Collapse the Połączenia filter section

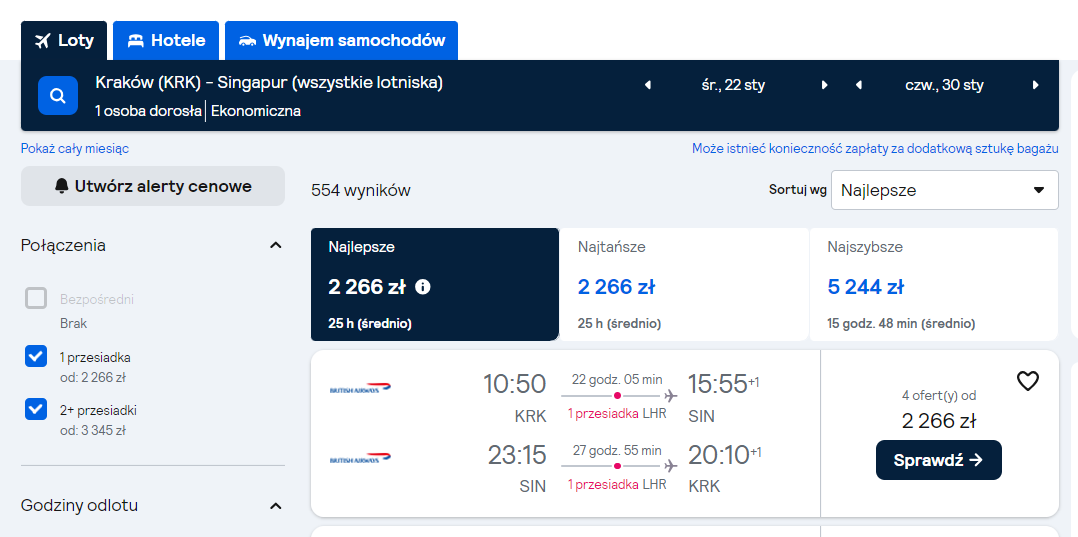coord(276,245)
